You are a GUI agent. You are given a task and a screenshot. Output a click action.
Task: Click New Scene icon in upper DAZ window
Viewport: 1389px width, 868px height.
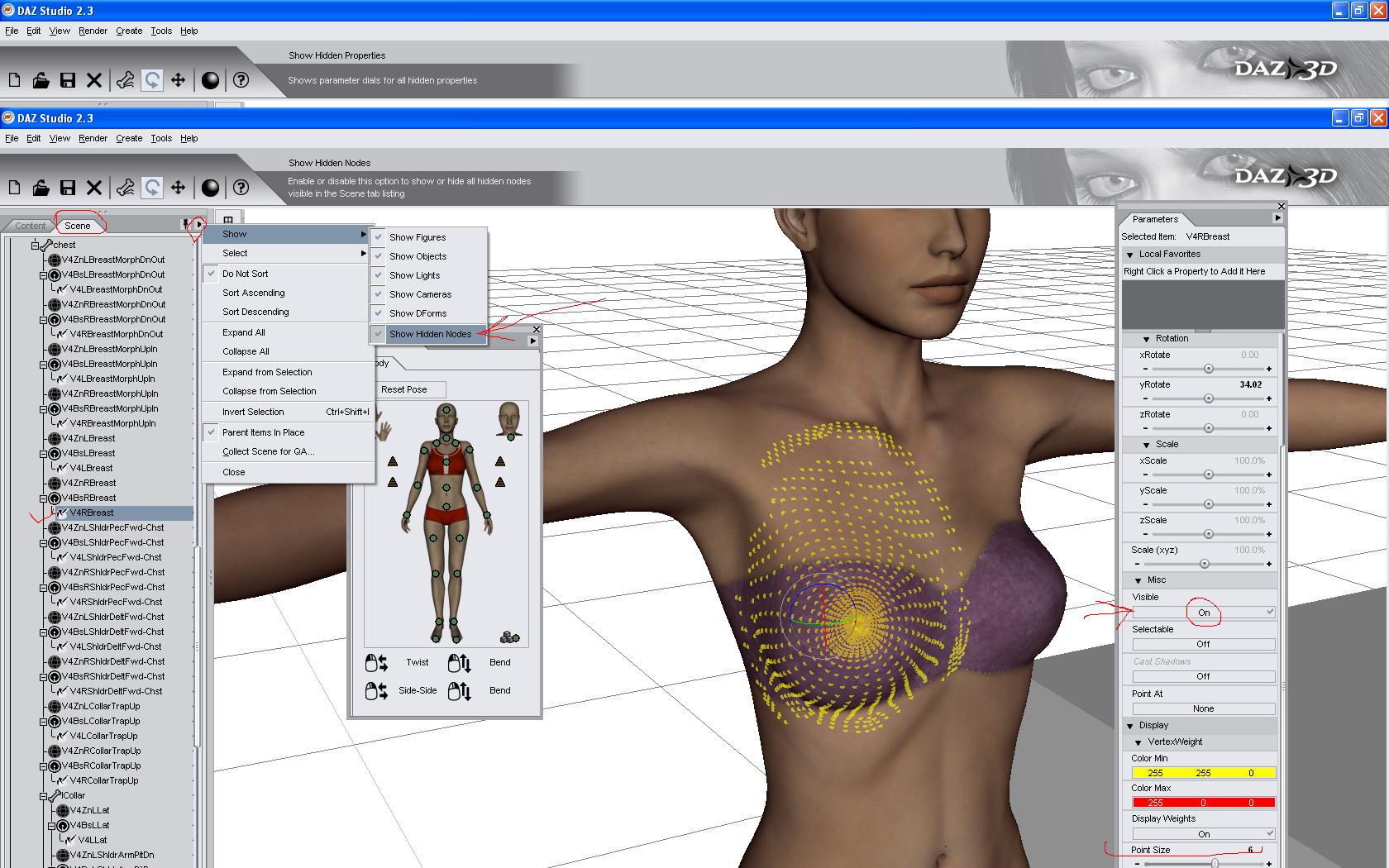(14, 80)
